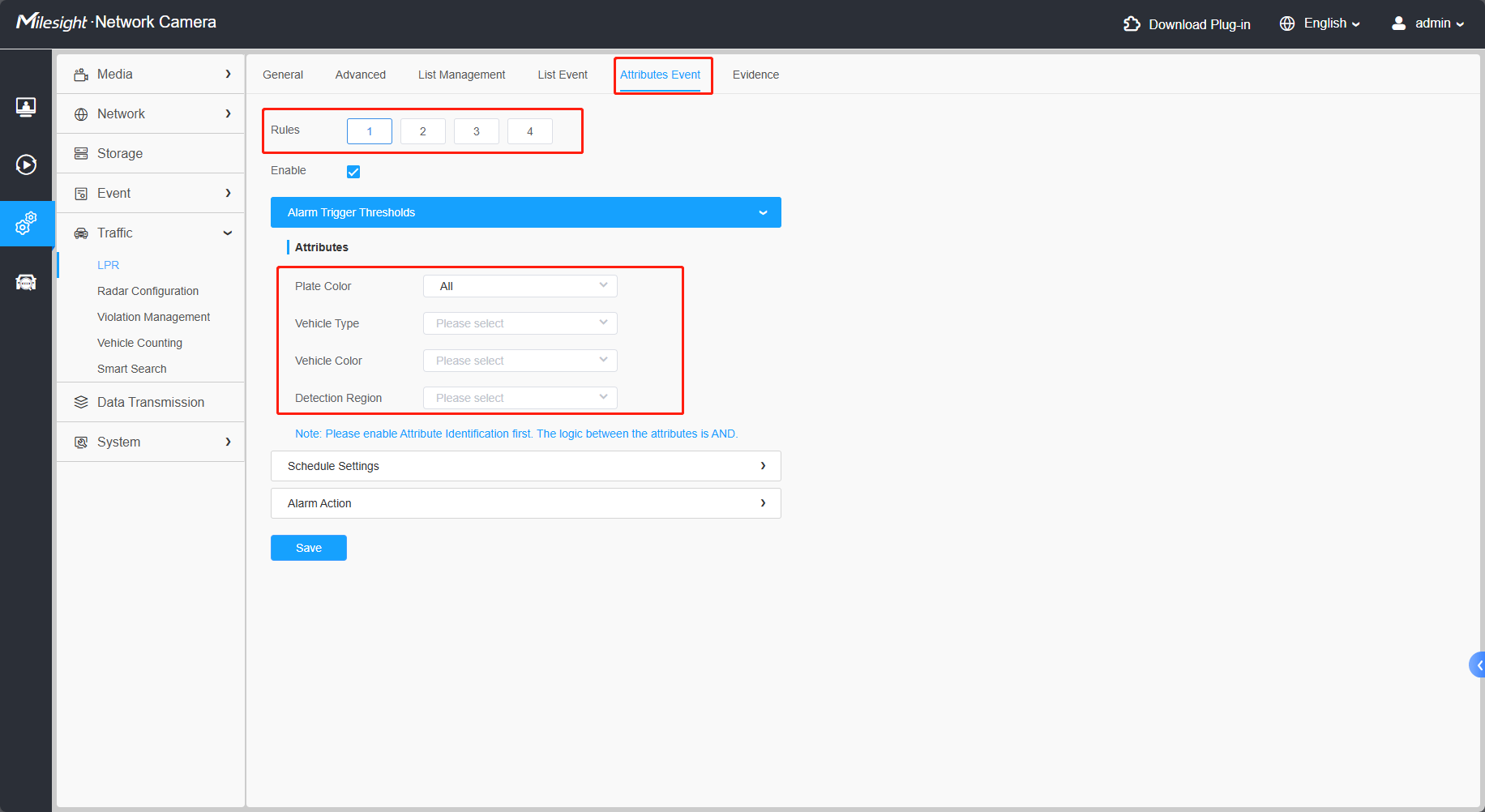Select rule number 3
The image size is (1485, 812).
coord(477,131)
